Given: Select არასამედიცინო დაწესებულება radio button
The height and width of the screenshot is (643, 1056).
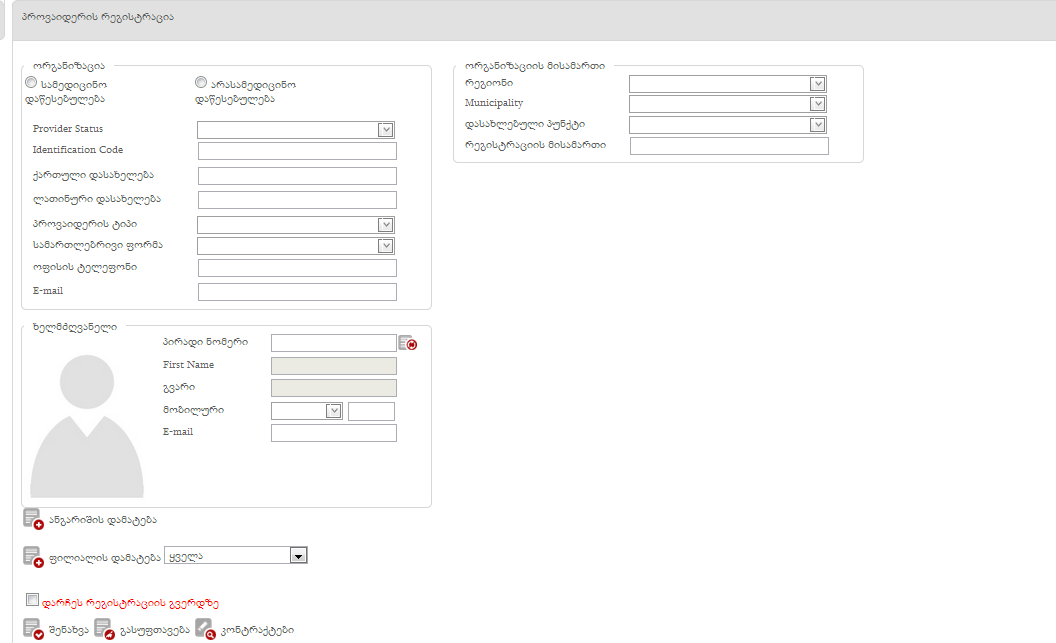Looking at the screenshot, I should [201, 83].
